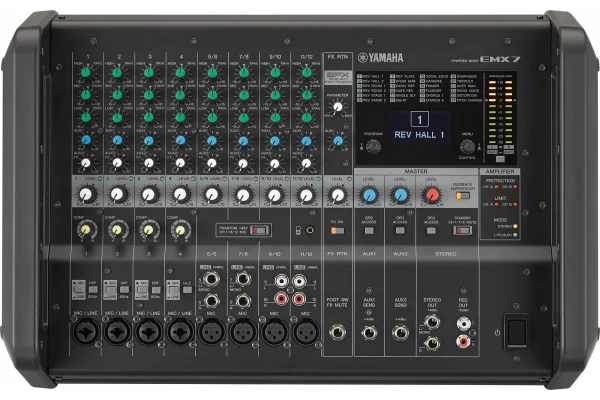Select the red REC OUT R RCA jack
This screenshot has width=600, height=400.
[463, 340]
